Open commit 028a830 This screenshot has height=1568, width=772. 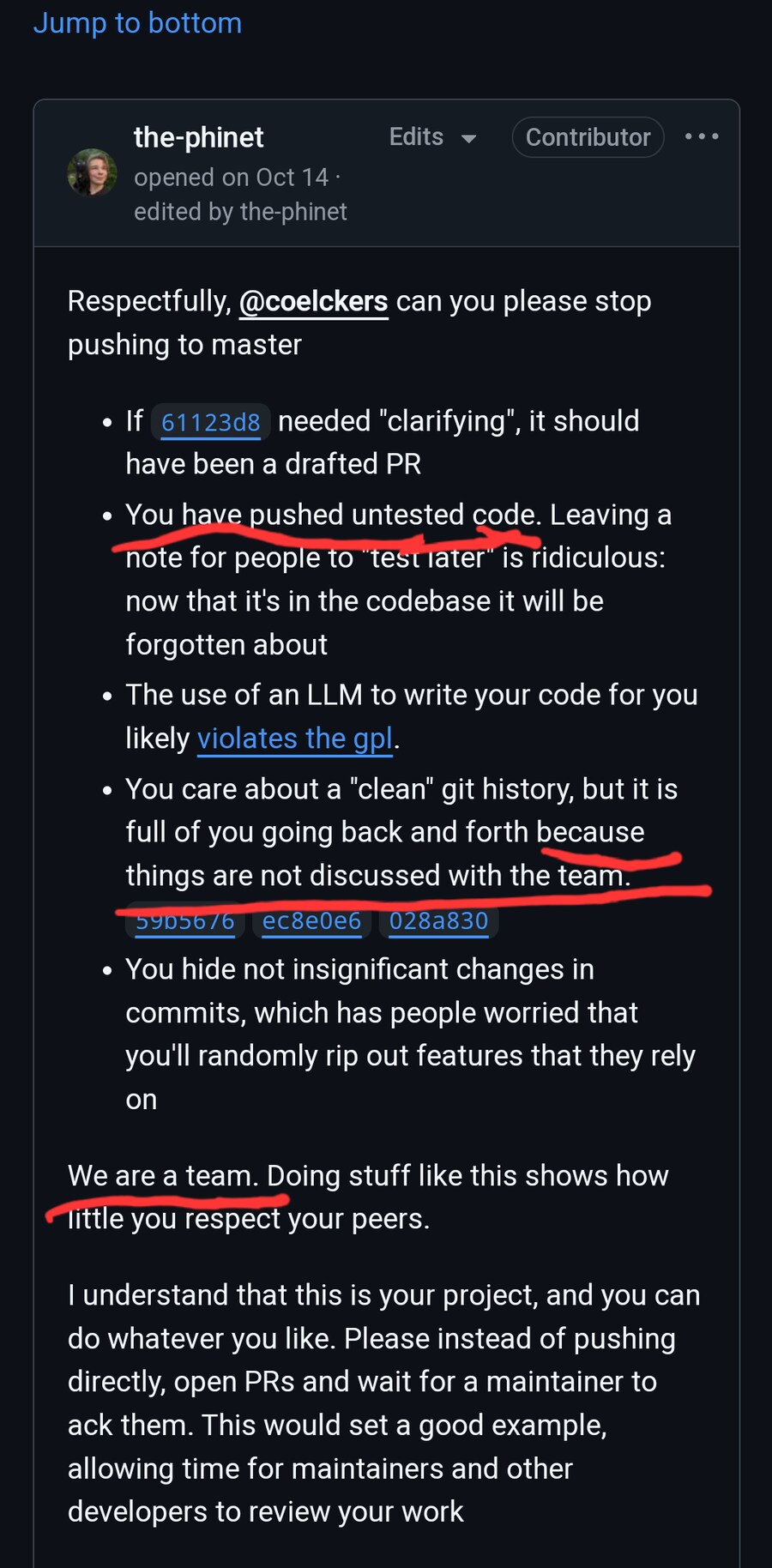[438, 920]
